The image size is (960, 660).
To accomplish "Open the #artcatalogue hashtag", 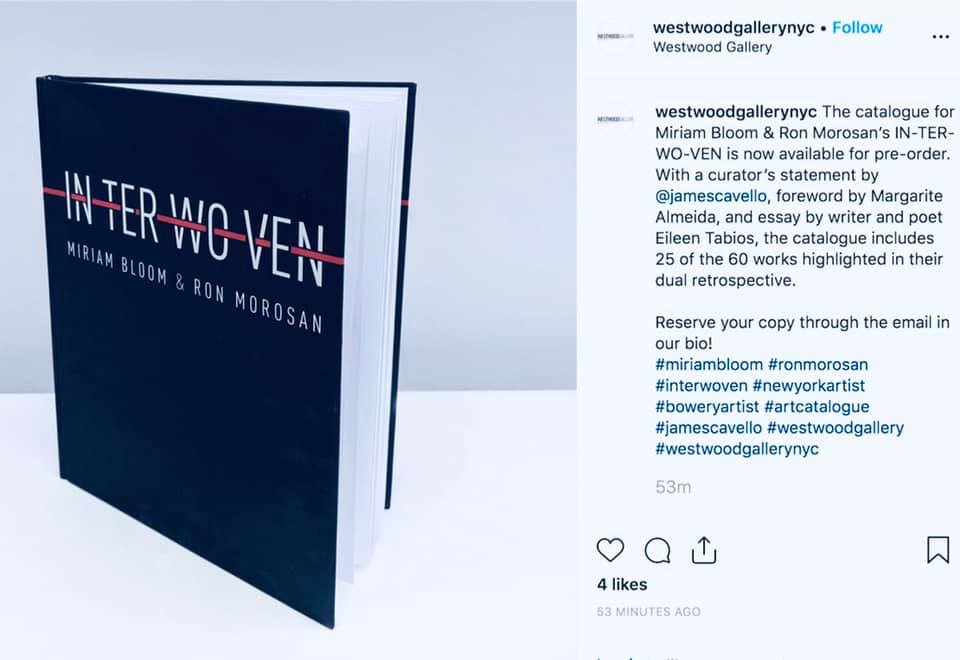I will click(817, 407).
